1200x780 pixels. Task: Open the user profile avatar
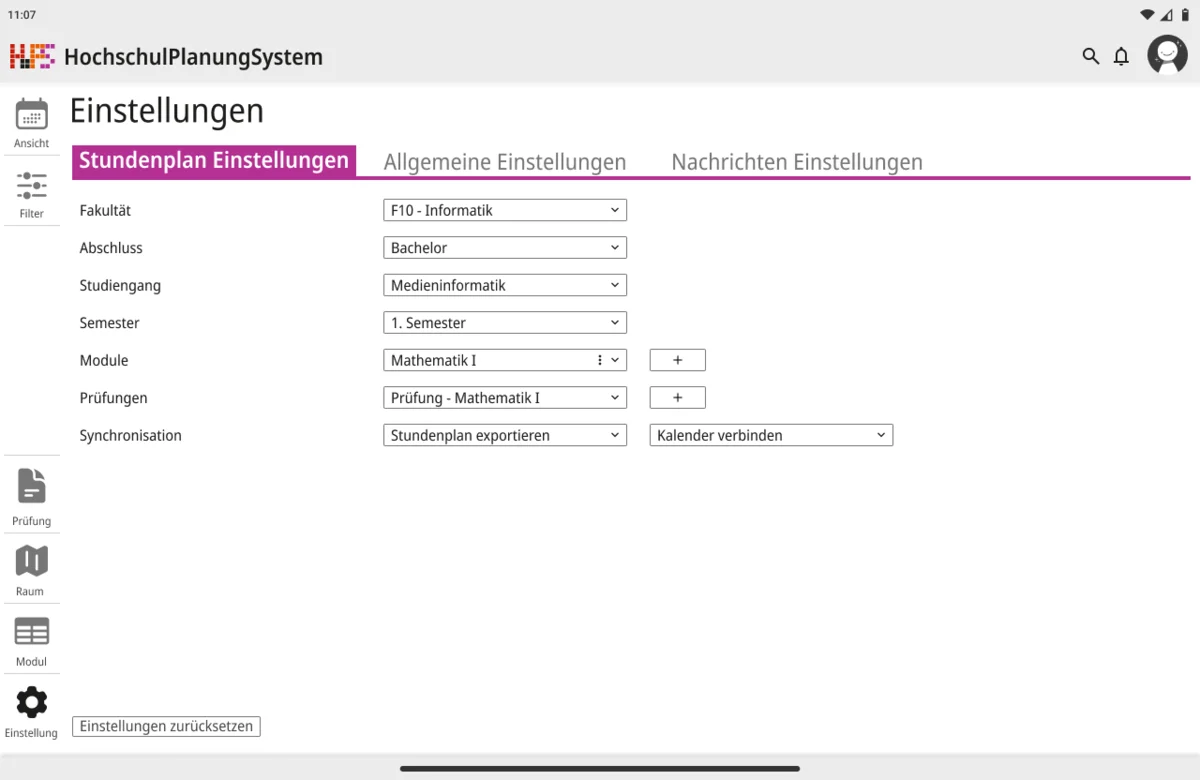(x=1167, y=56)
